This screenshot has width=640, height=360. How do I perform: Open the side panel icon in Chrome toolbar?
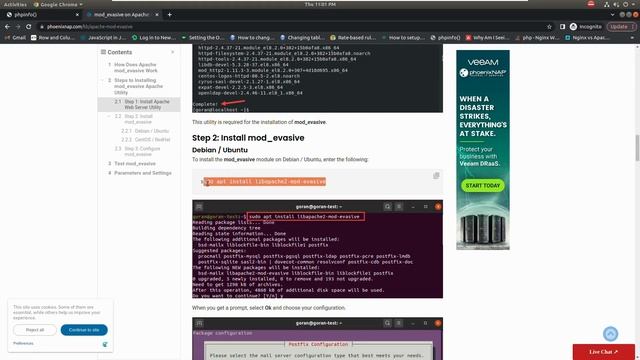(562, 27)
